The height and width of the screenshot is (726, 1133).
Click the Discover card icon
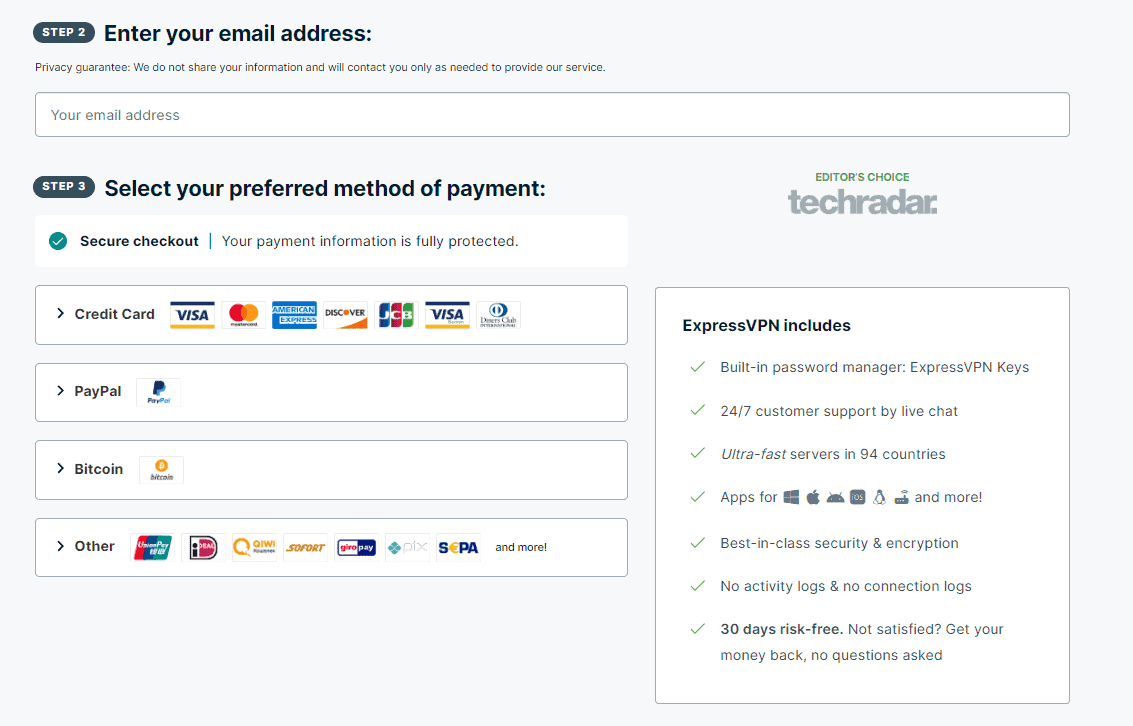[x=345, y=315]
